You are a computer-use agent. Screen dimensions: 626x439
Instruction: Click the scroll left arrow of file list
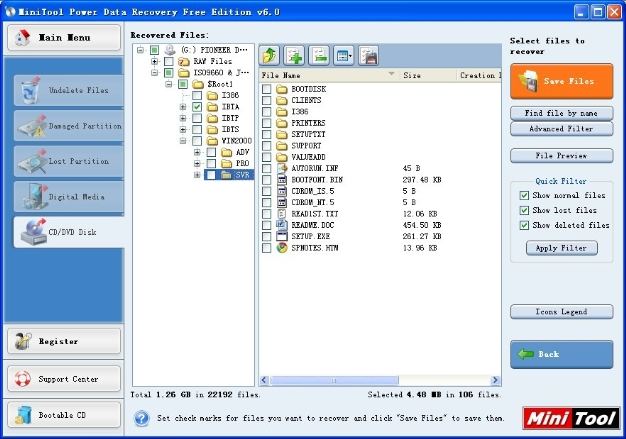click(x=264, y=380)
